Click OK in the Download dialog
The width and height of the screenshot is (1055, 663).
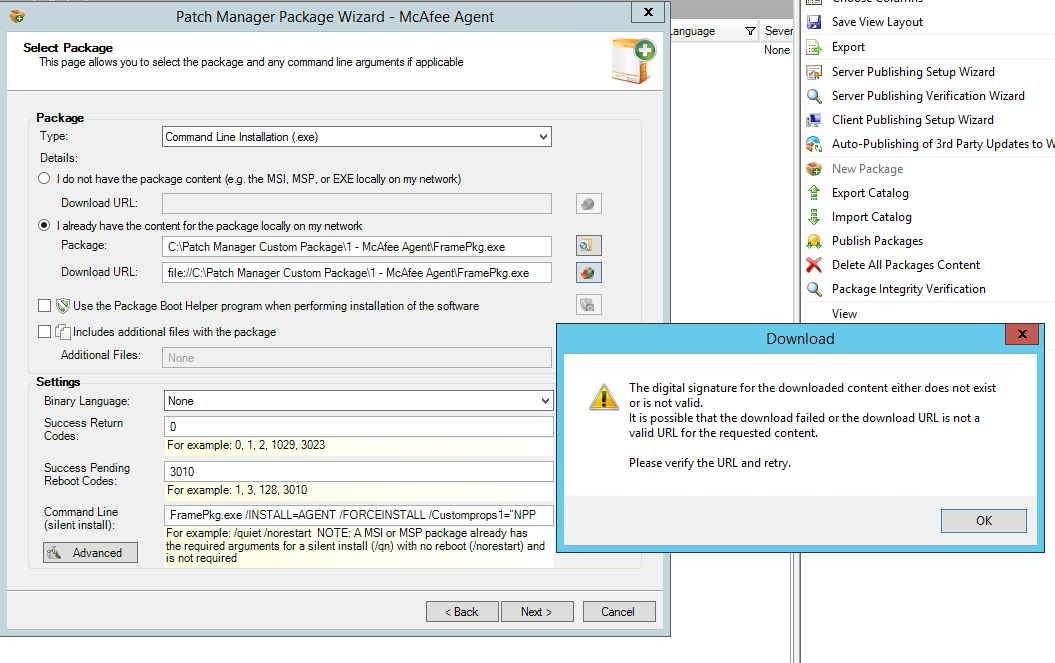pyautogui.click(x=984, y=520)
